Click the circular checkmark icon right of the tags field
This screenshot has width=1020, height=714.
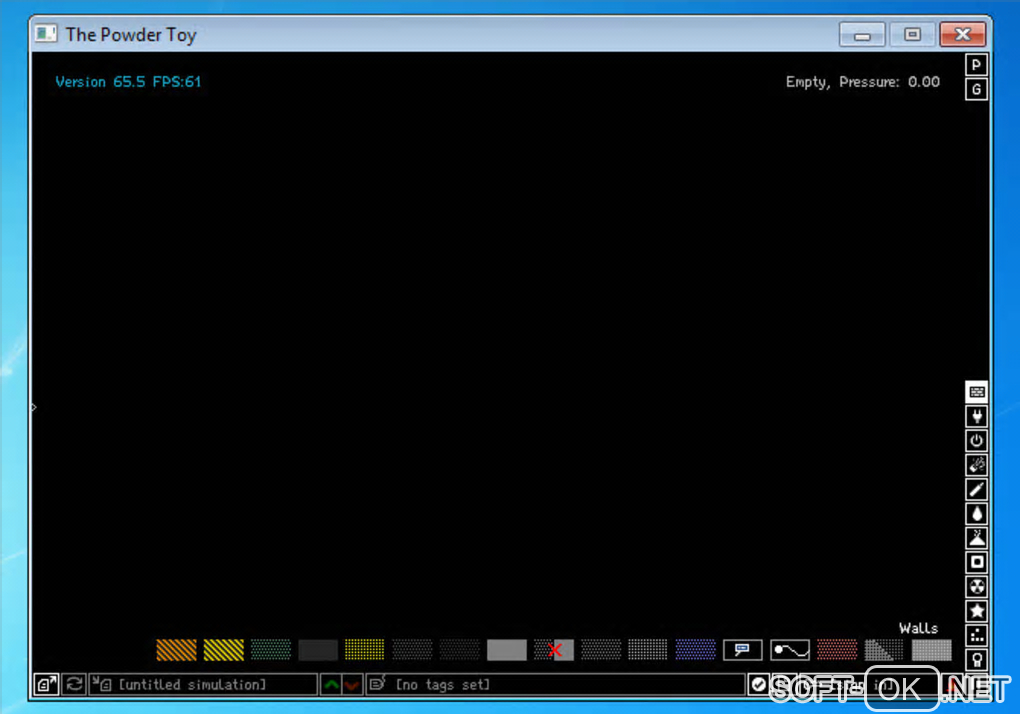758,685
